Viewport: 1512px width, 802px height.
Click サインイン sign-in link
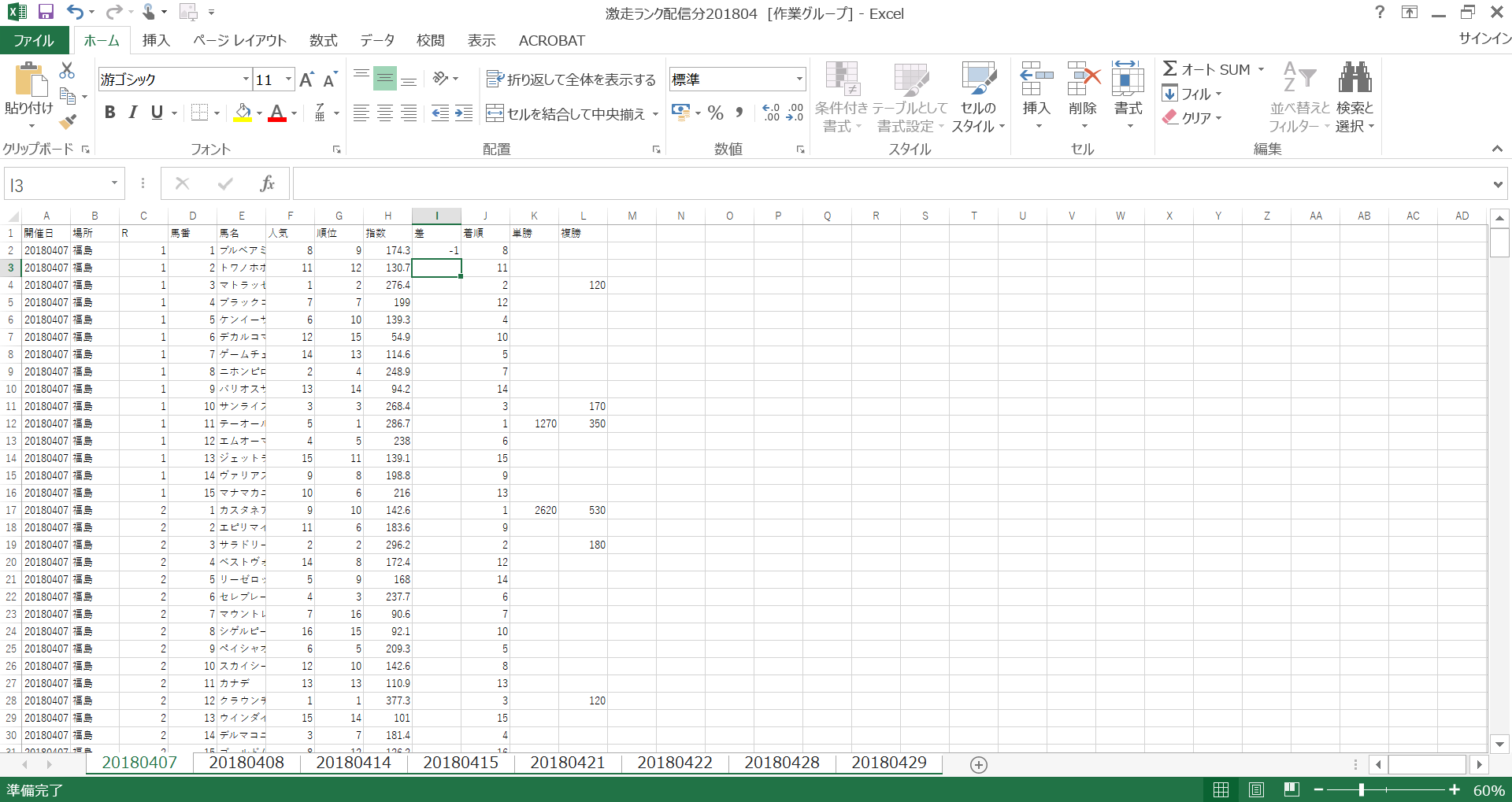[1484, 39]
